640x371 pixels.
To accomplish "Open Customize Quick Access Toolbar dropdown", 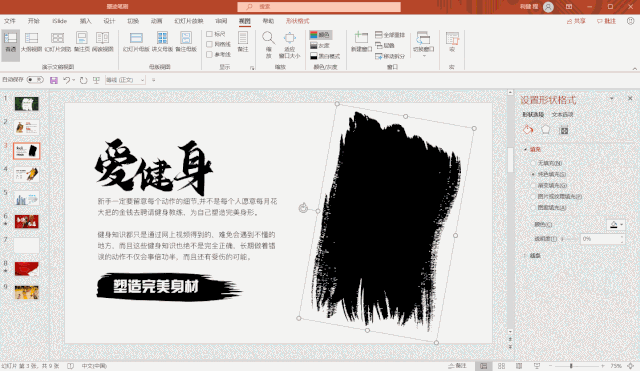I will (x=153, y=80).
